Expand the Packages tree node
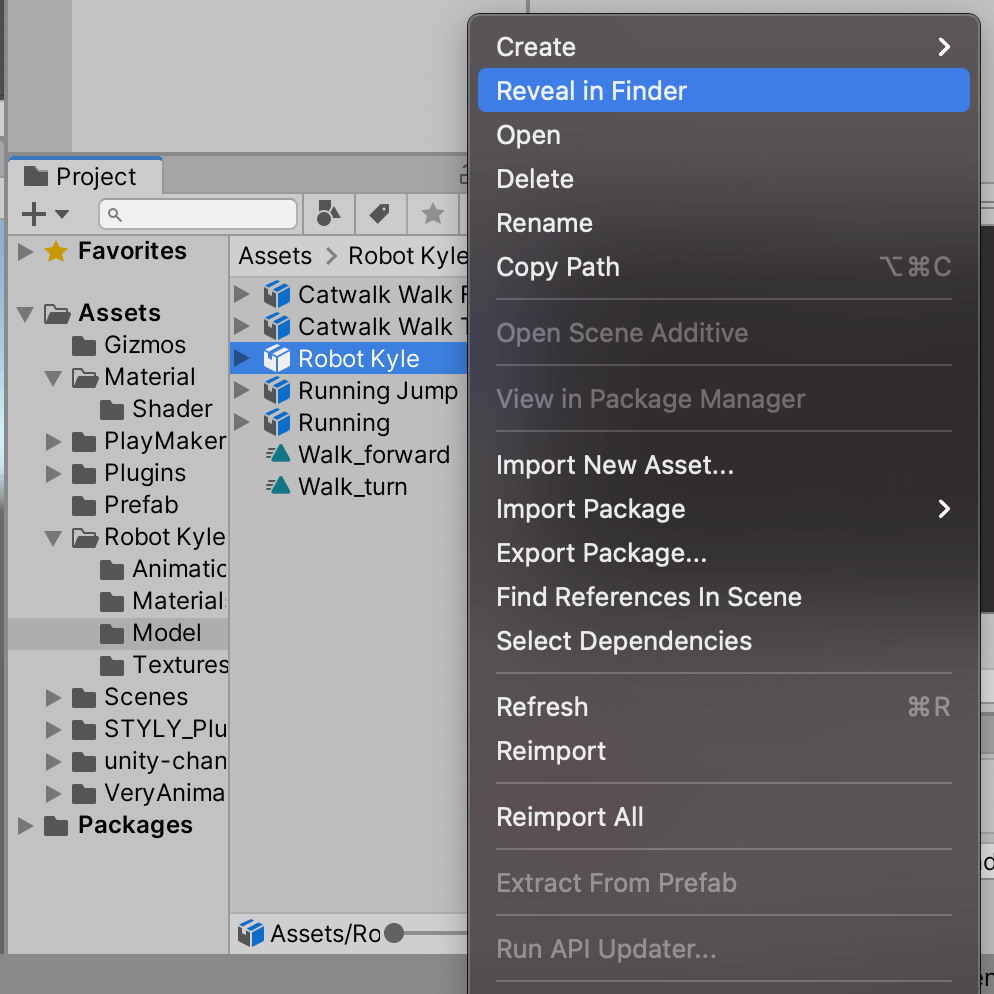The image size is (994, 994). pos(25,825)
